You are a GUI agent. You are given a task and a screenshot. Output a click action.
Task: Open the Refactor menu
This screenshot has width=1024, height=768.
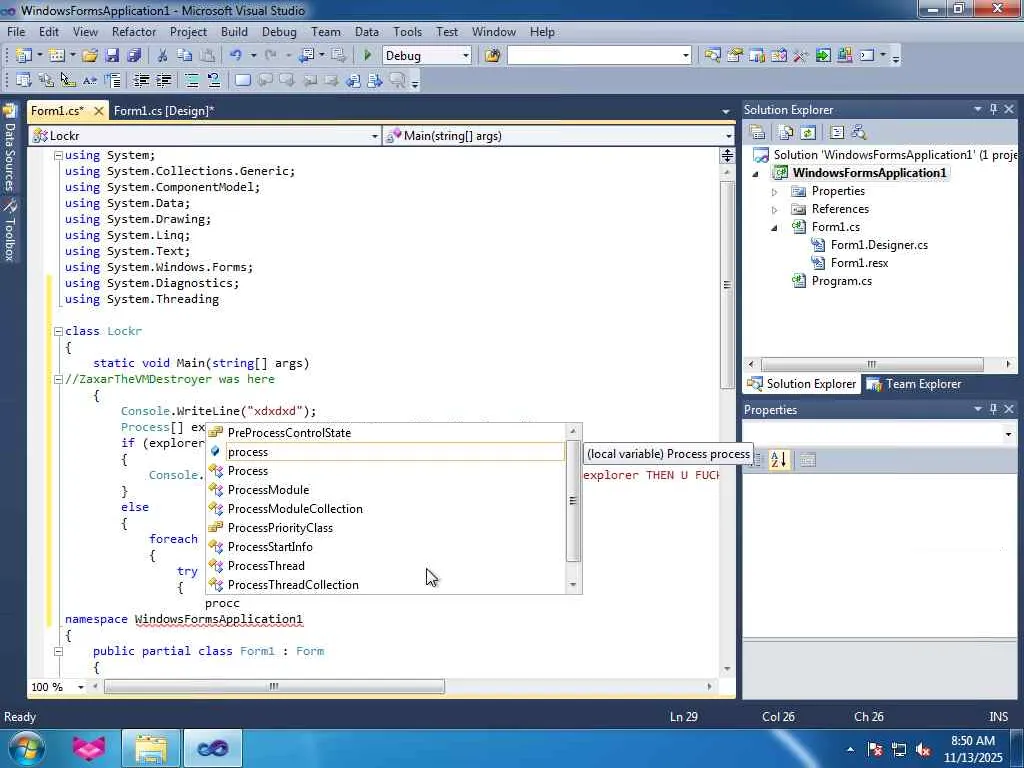click(134, 31)
